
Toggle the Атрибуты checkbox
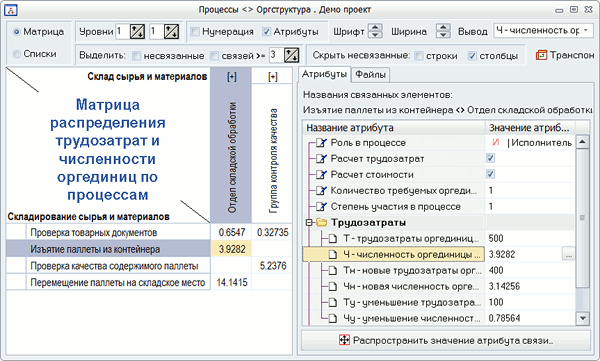coord(266,31)
